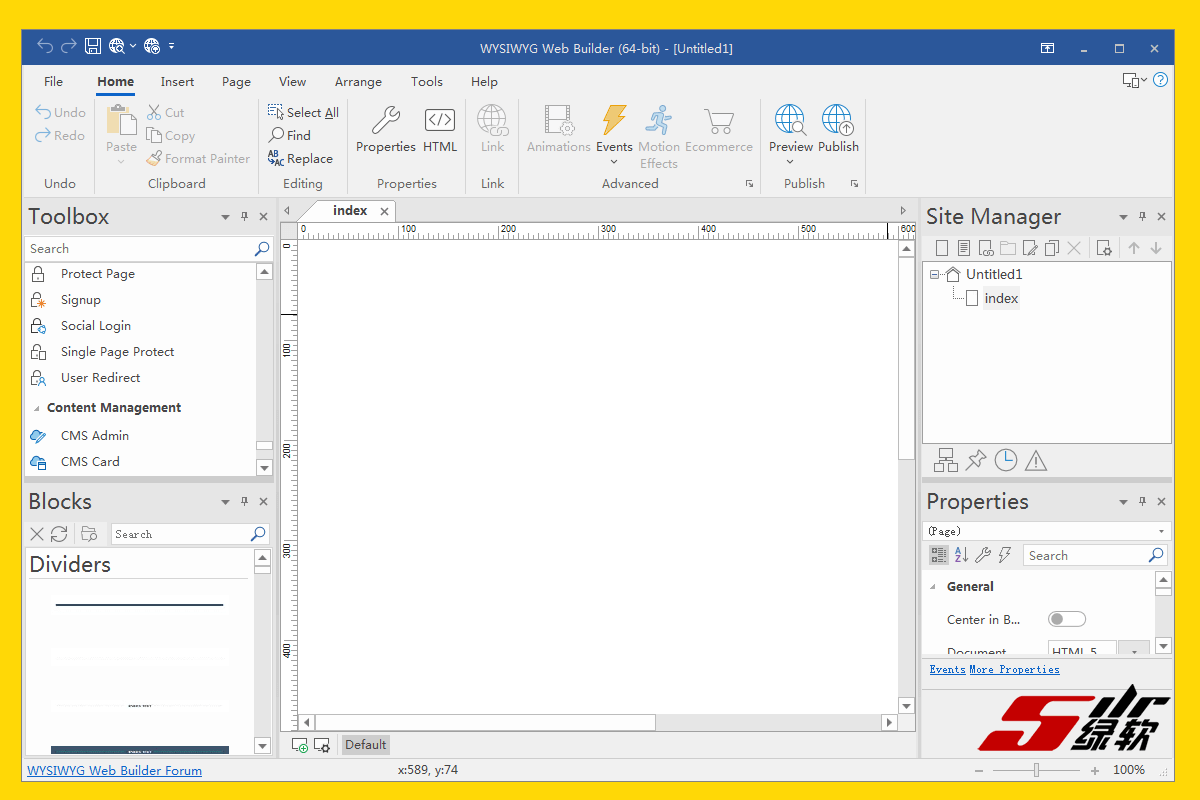1200x800 pixels.
Task: Open the WYSIWYG Web Builder Forum link
Action: coord(114,771)
